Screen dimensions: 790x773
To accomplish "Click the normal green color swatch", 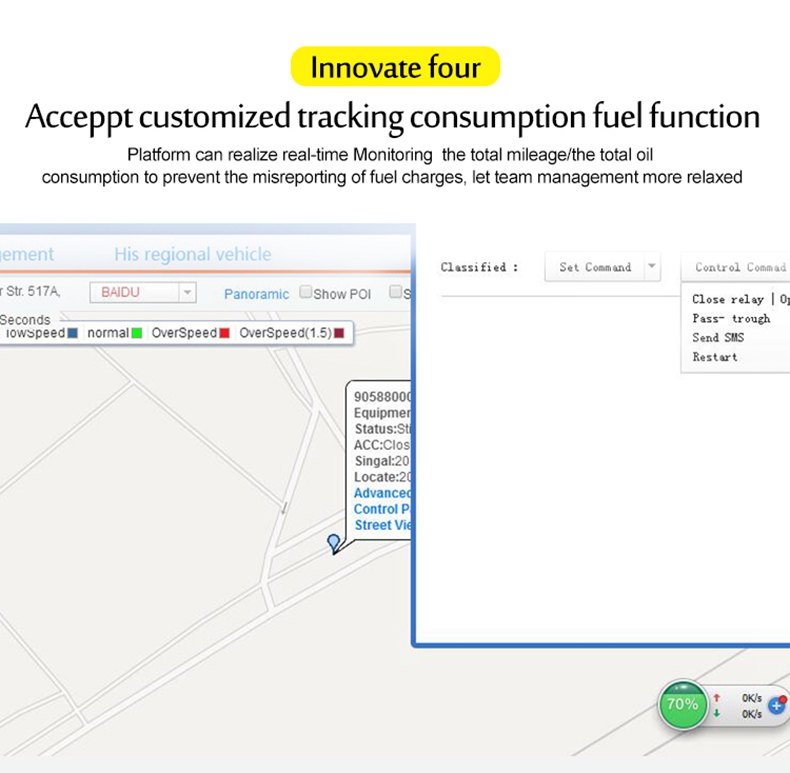I will pos(137,333).
